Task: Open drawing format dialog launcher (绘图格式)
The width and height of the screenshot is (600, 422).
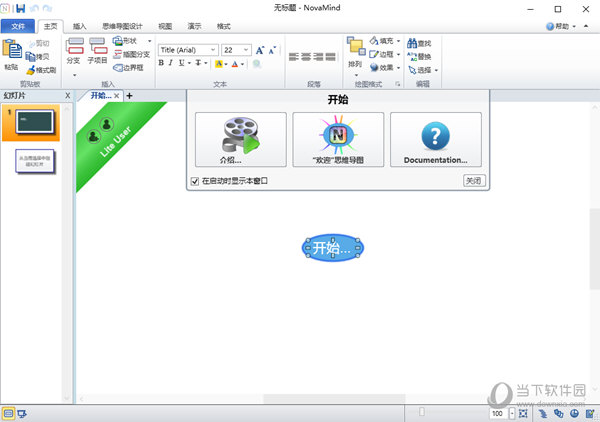Action: point(398,84)
